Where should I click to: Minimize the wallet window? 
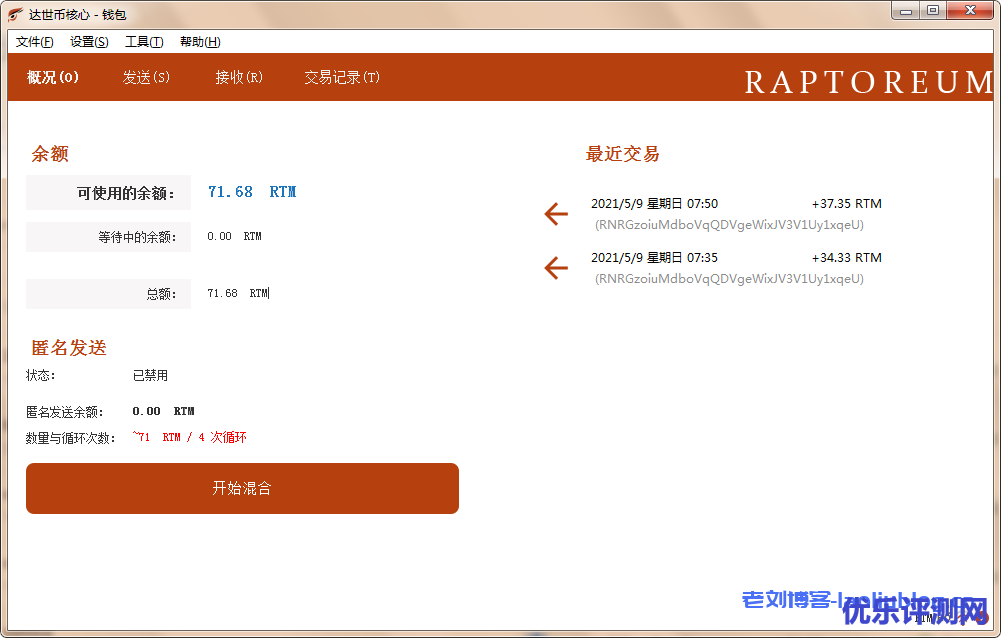(906, 11)
